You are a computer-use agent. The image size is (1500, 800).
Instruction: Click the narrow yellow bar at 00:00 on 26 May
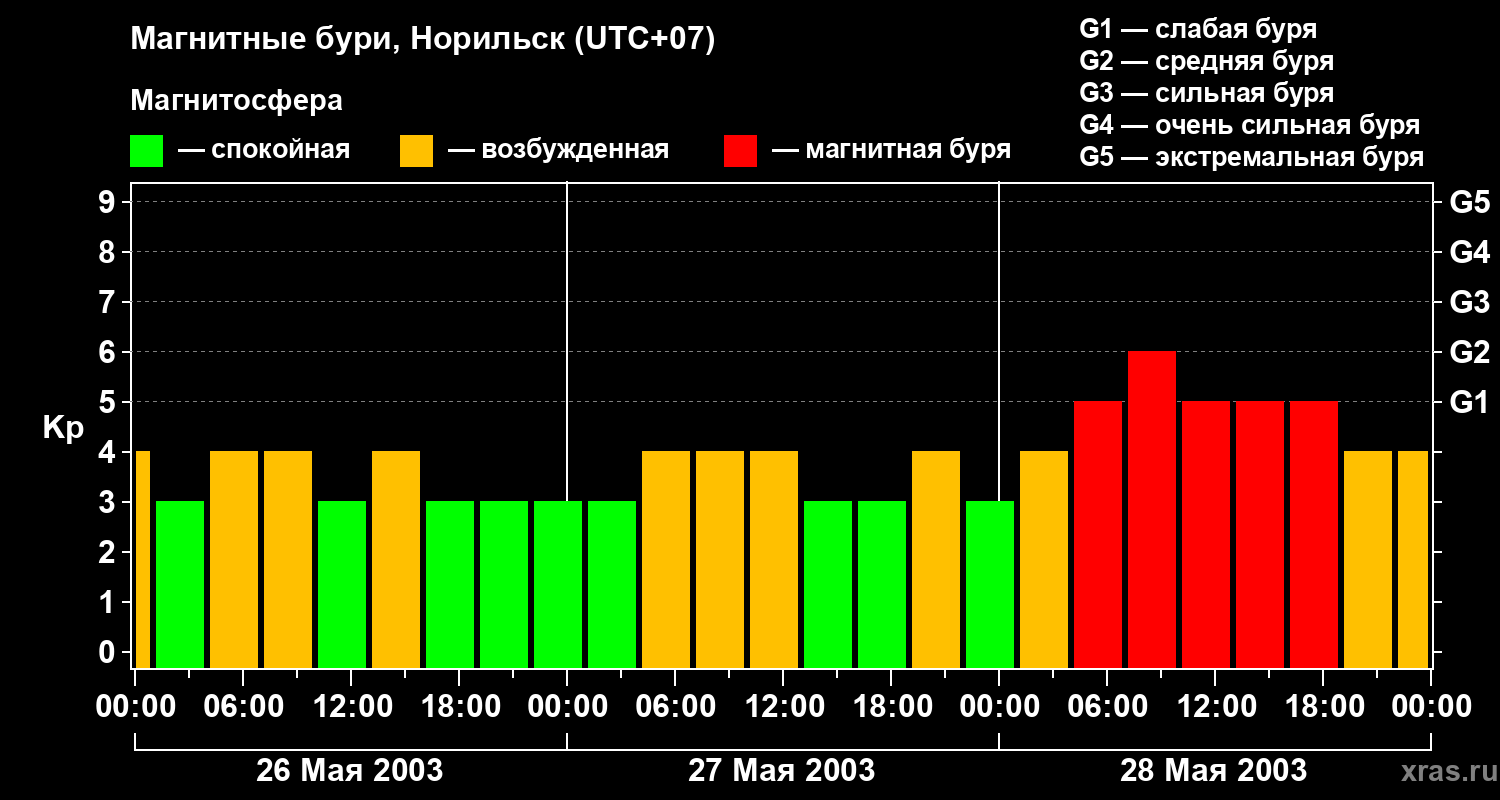[142, 560]
